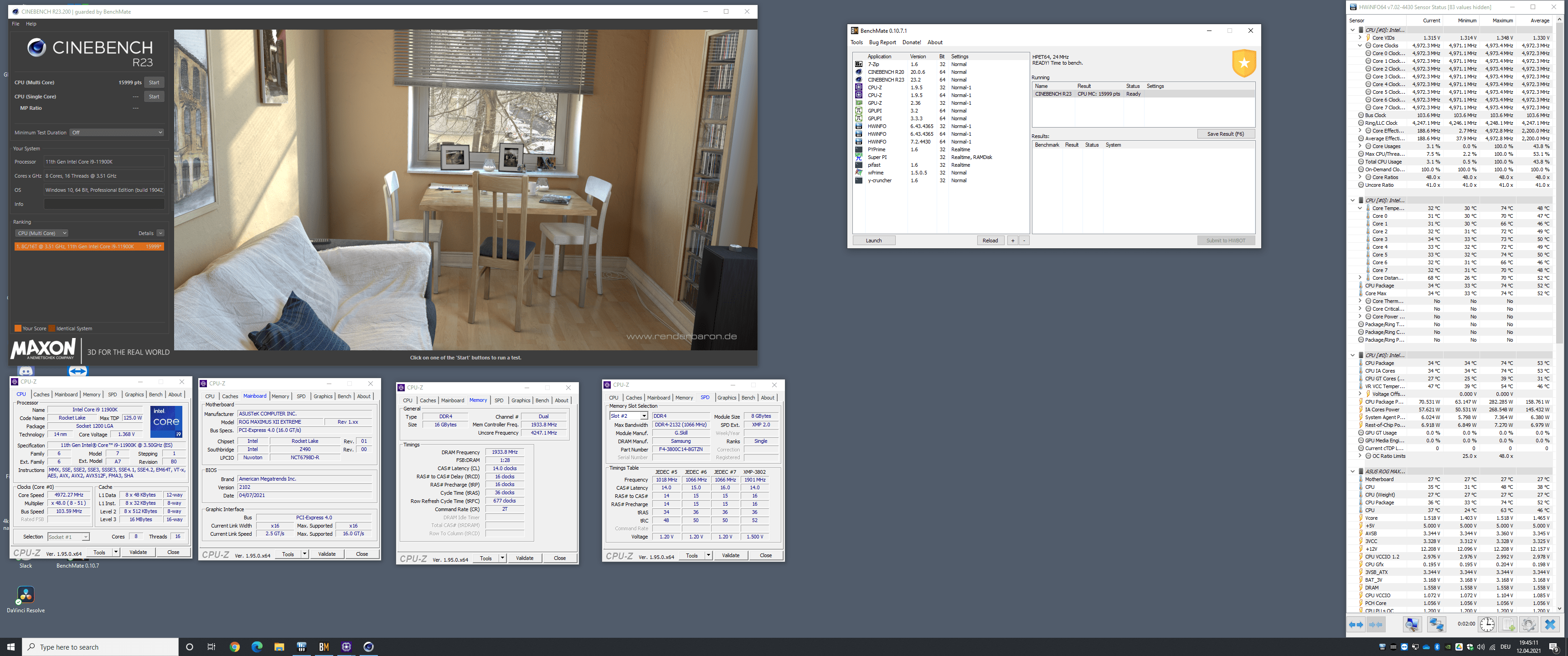Open File menu in Cinebench
Viewport: 1568px width, 656px height.
[x=15, y=24]
